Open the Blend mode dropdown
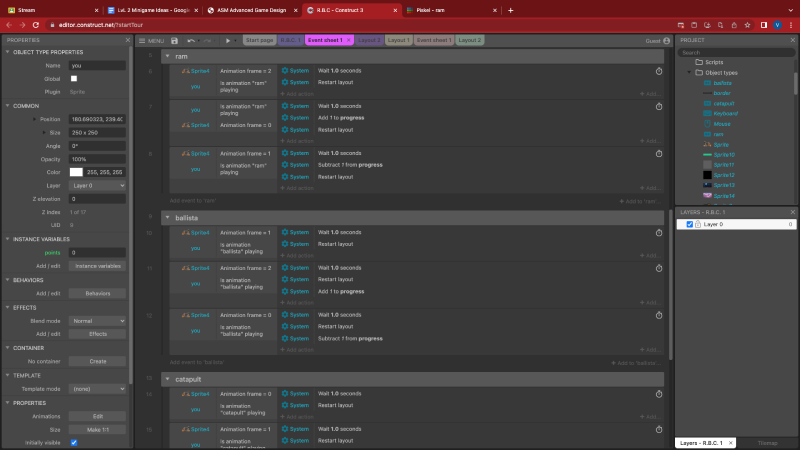Image resolution: width=800 pixels, height=450 pixels. 97,321
